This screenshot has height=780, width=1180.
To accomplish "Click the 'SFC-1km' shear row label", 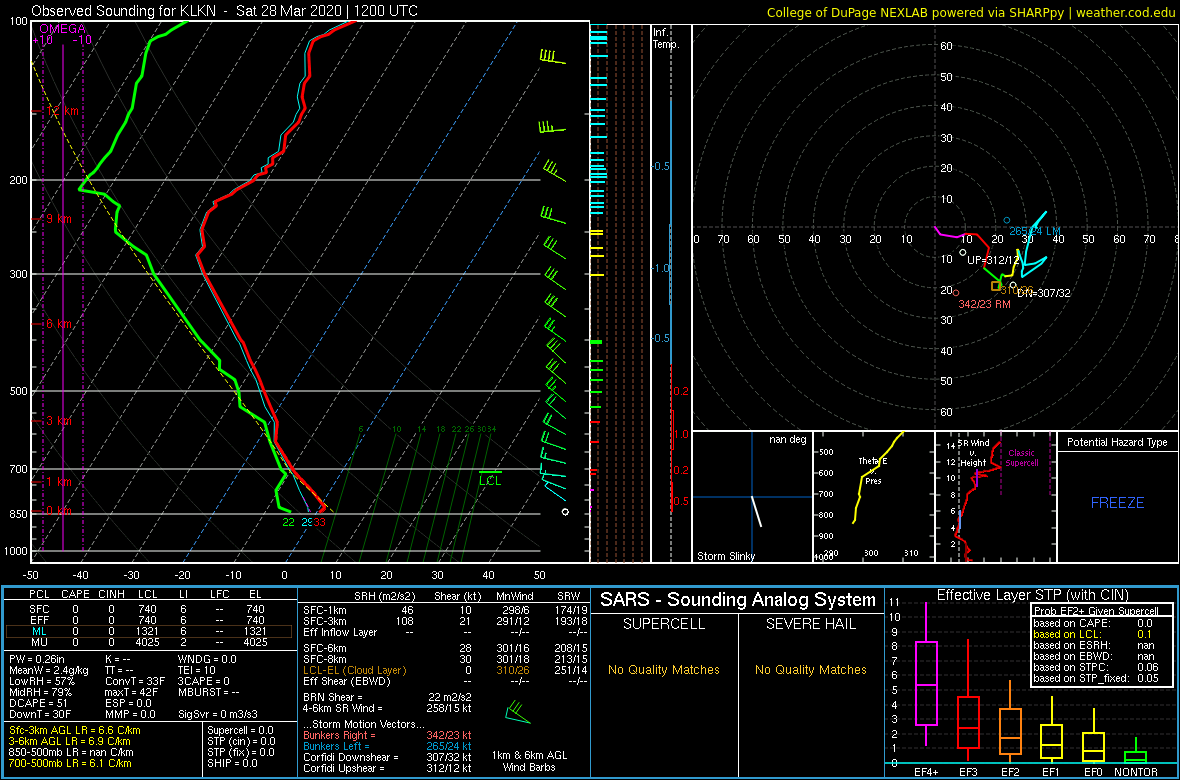I will [x=324, y=609].
